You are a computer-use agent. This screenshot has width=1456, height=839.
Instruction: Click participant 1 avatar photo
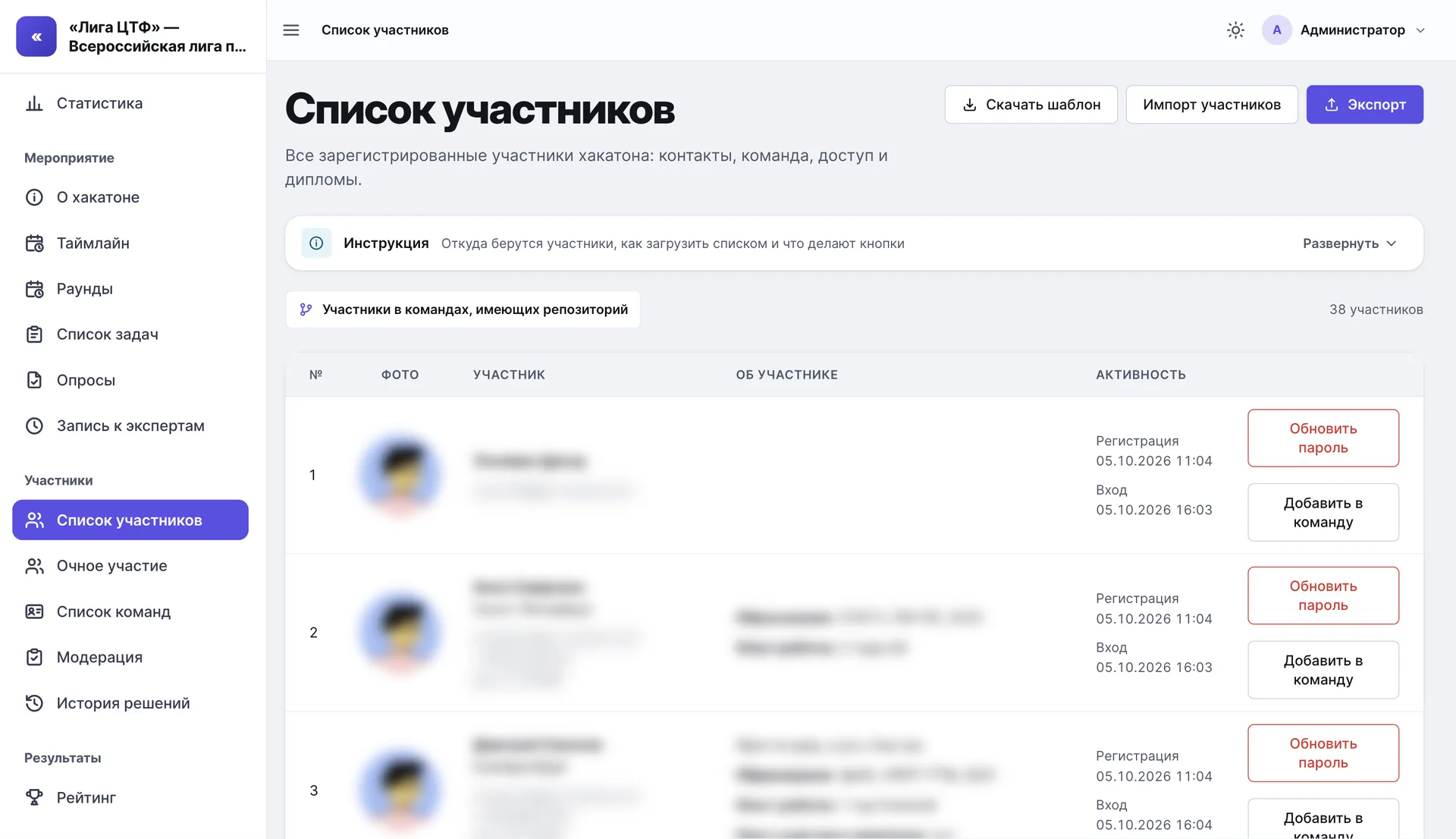click(400, 475)
